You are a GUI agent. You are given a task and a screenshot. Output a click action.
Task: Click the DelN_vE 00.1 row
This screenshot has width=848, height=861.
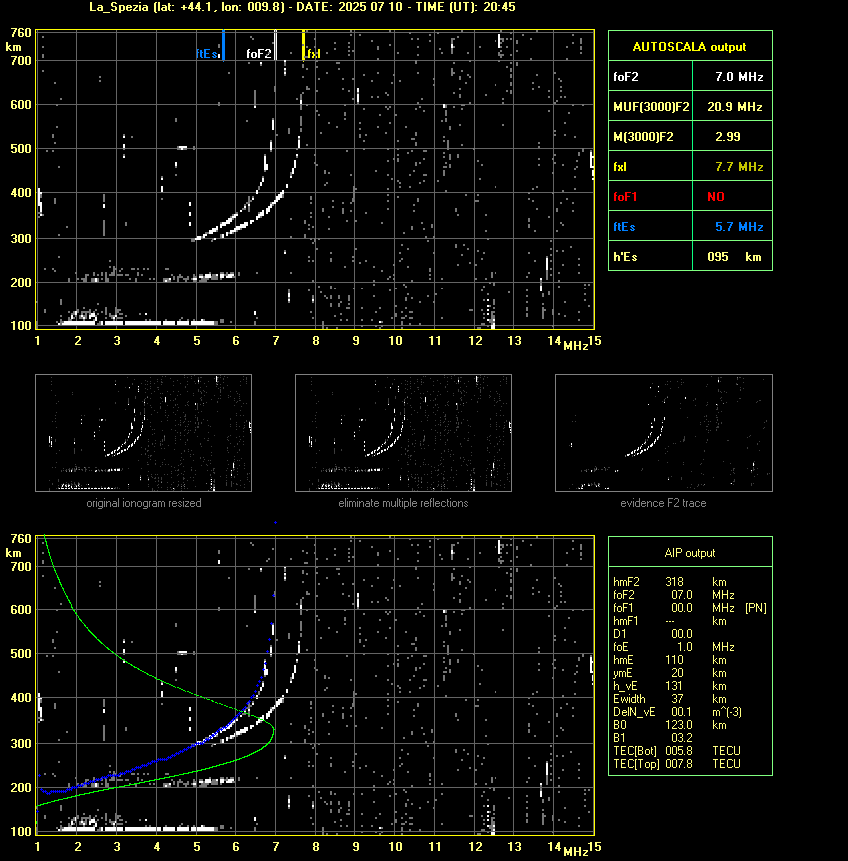click(x=678, y=712)
